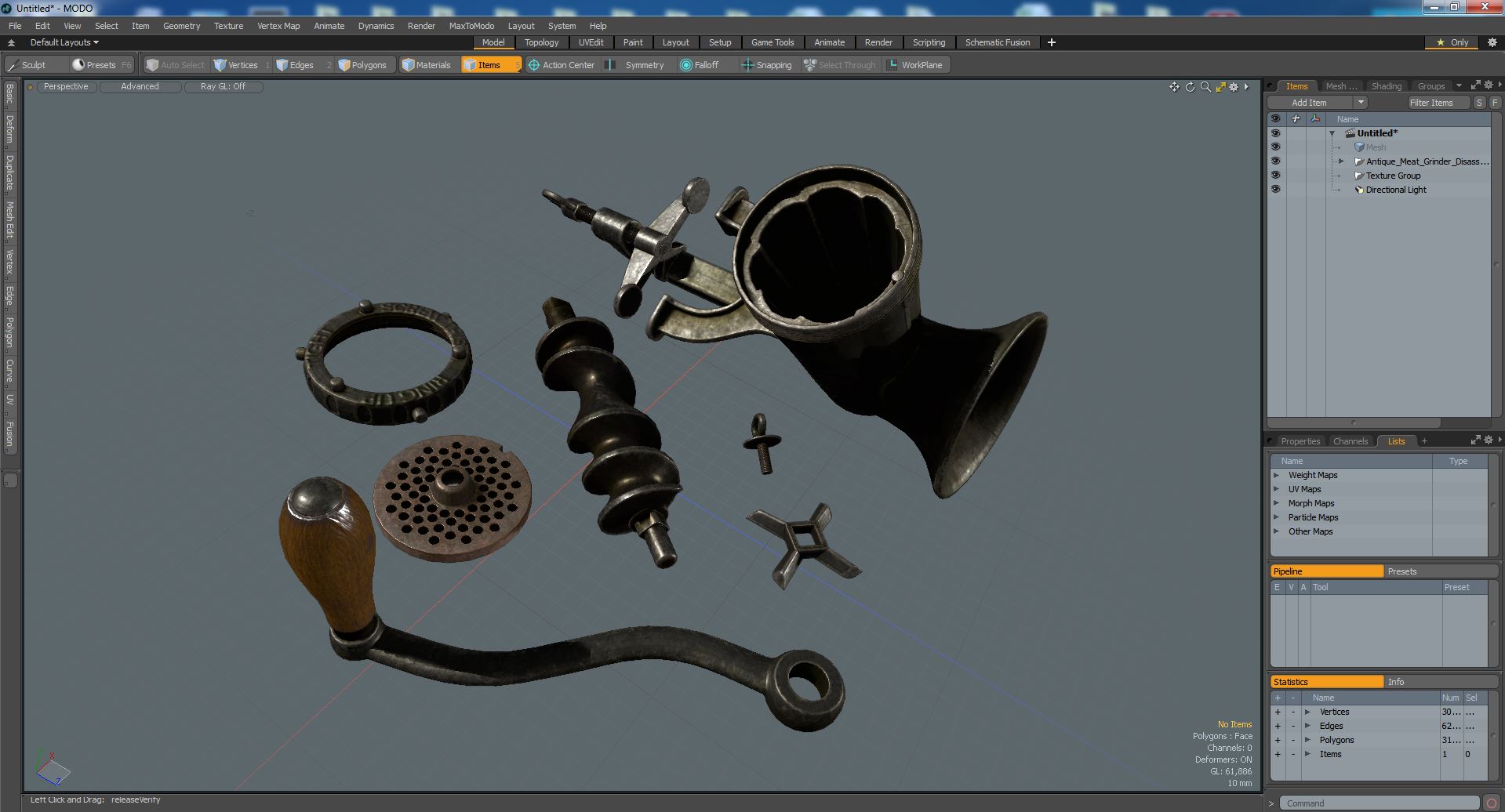Expand Weight Maps list
This screenshot has width=1505, height=812.
point(1276,475)
